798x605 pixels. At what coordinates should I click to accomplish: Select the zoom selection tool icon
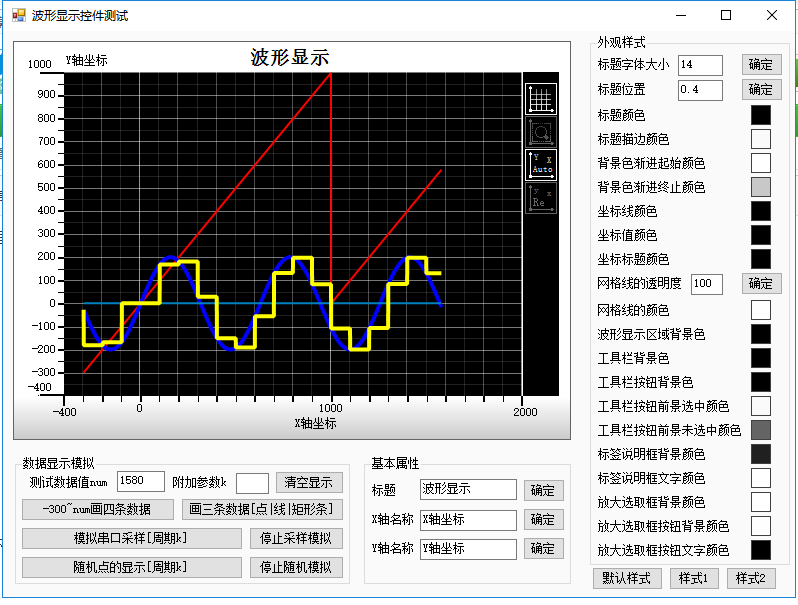(540, 132)
